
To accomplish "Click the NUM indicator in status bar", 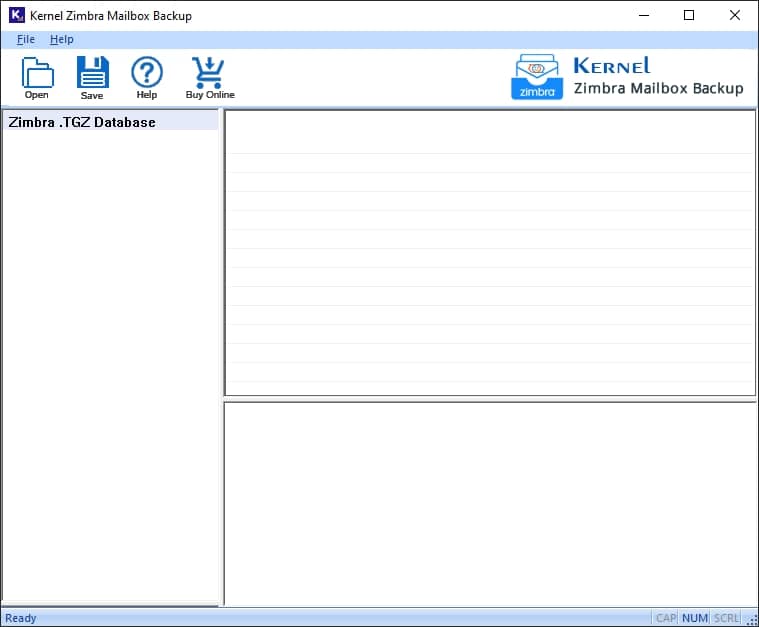I will pyautogui.click(x=695, y=618).
